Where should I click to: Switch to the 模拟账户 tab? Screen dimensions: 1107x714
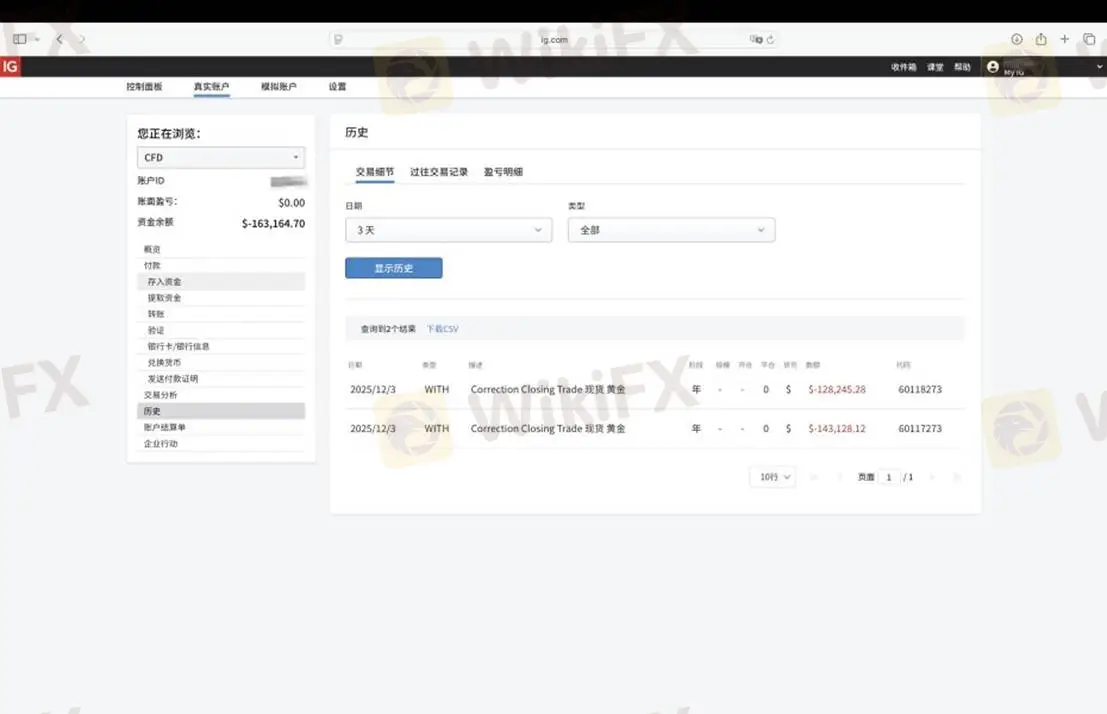pos(279,87)
